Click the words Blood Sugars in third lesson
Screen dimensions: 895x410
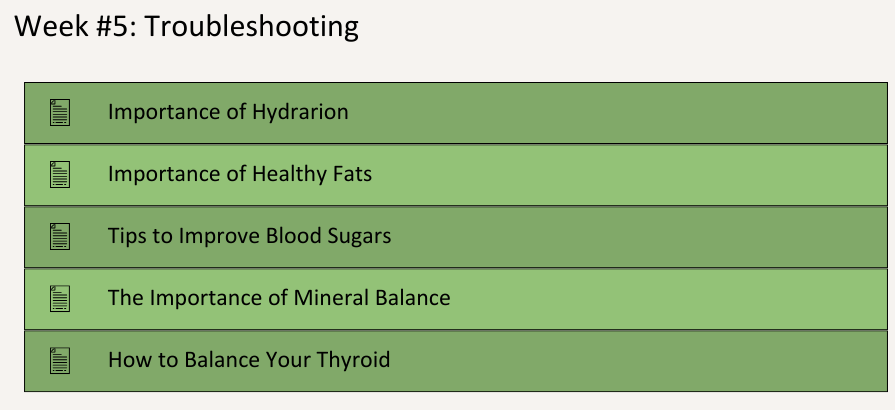click(329, 236)
